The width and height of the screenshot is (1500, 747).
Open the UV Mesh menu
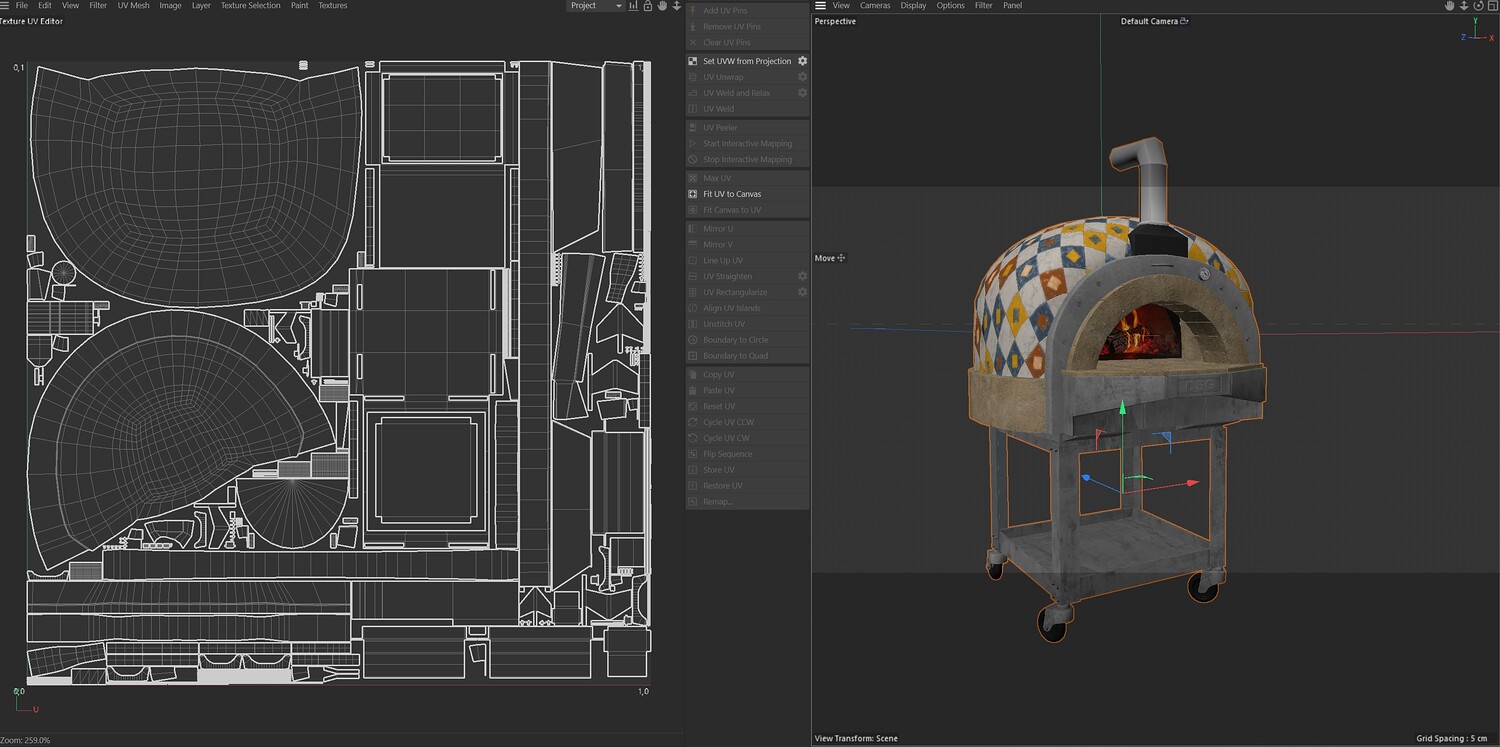tap(133, 6)
